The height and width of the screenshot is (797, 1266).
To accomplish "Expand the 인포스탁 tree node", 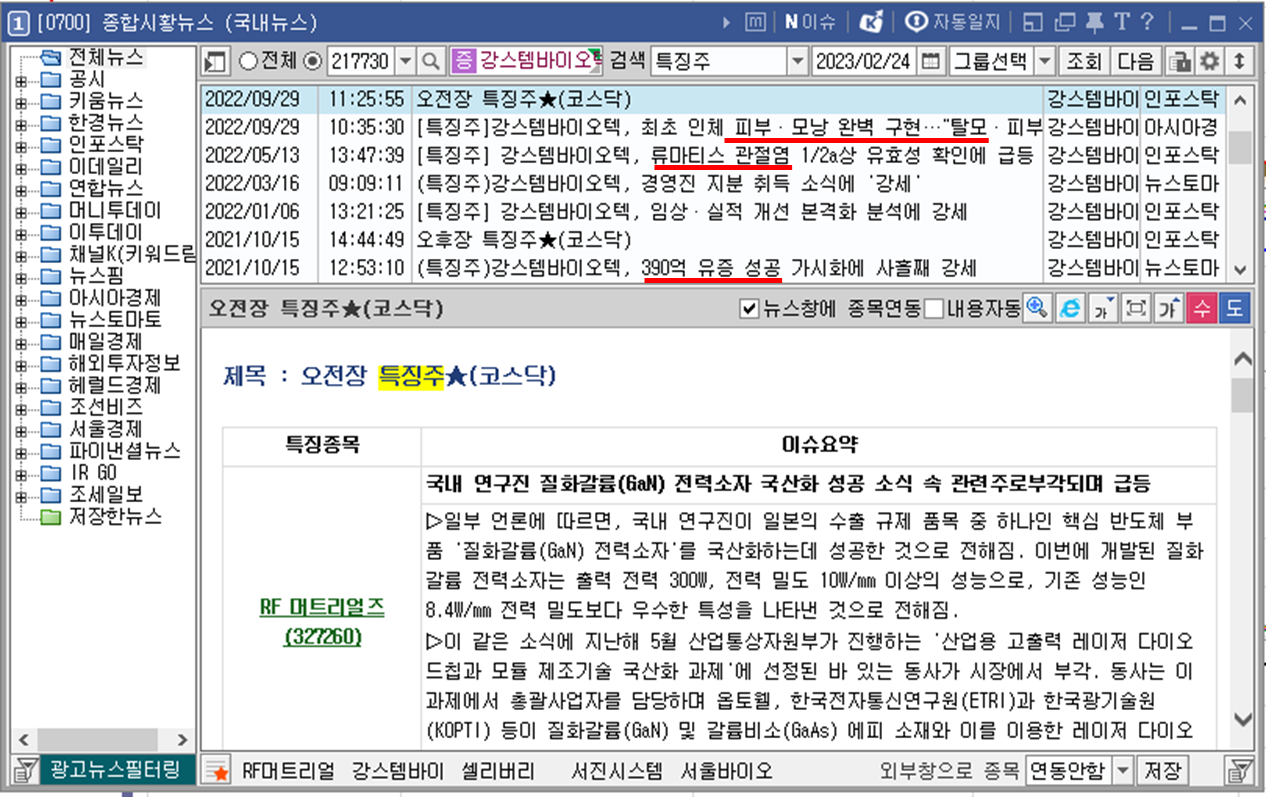I will coord(20,145).
